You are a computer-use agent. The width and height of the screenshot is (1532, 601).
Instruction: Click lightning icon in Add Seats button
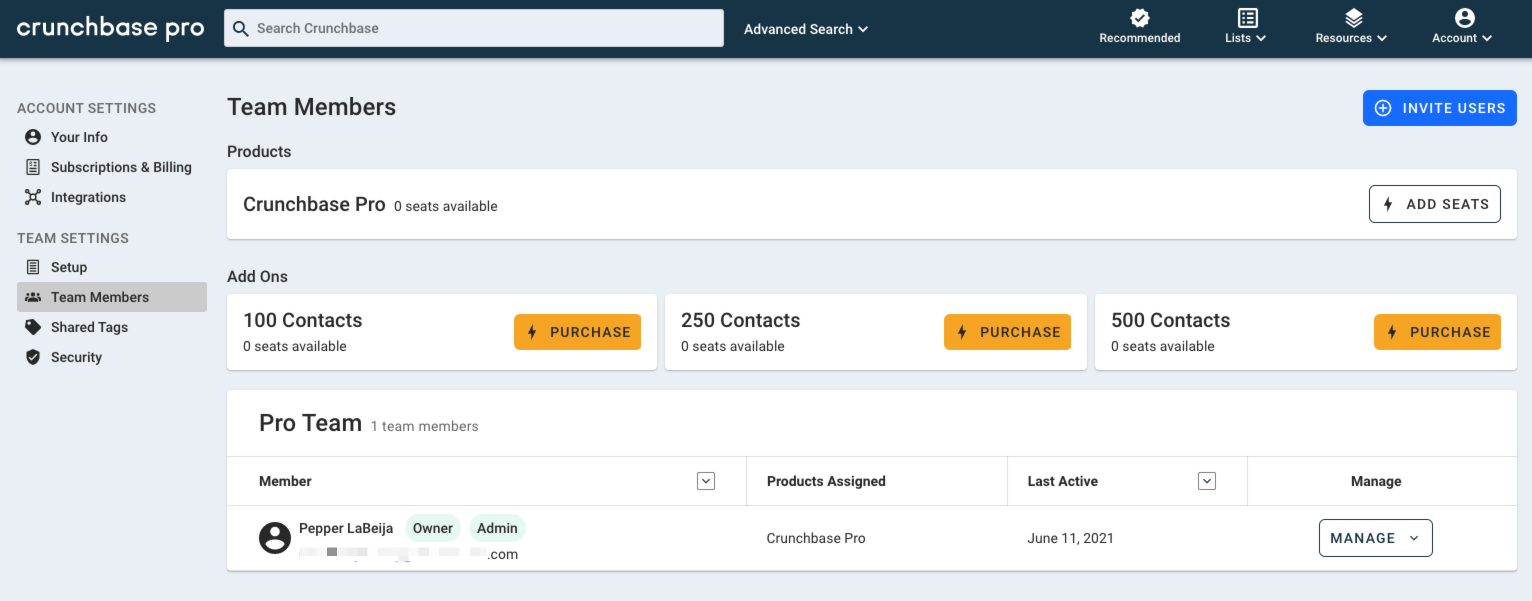[1388, 204]
